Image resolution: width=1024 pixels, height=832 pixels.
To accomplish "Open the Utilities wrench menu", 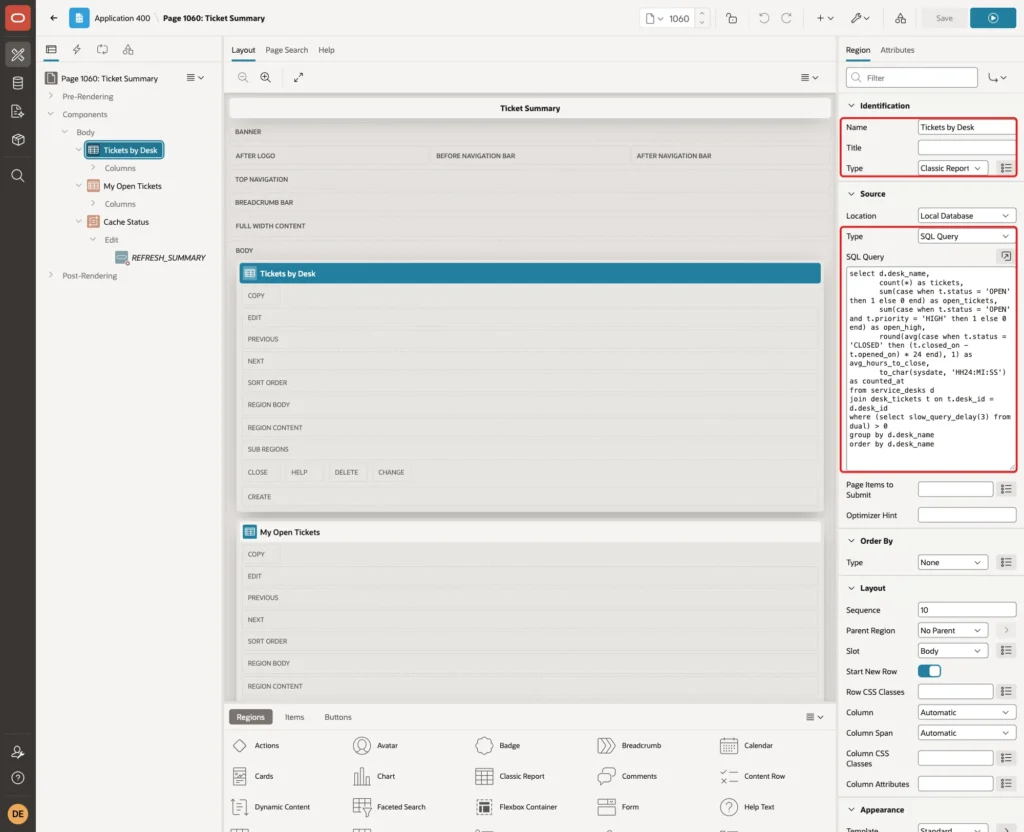I will [x=860, y=18].
